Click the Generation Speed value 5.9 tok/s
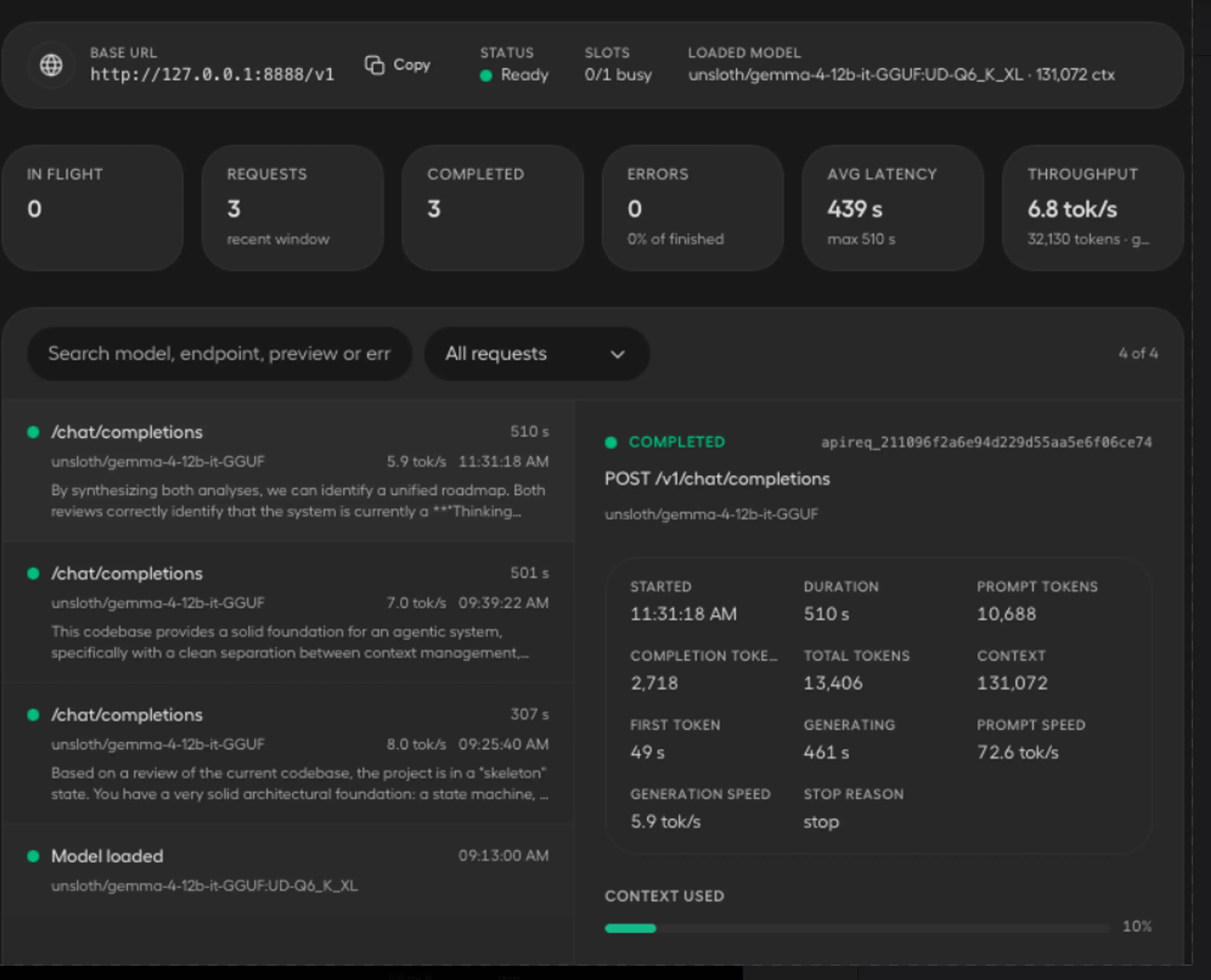 coord(665,821)
